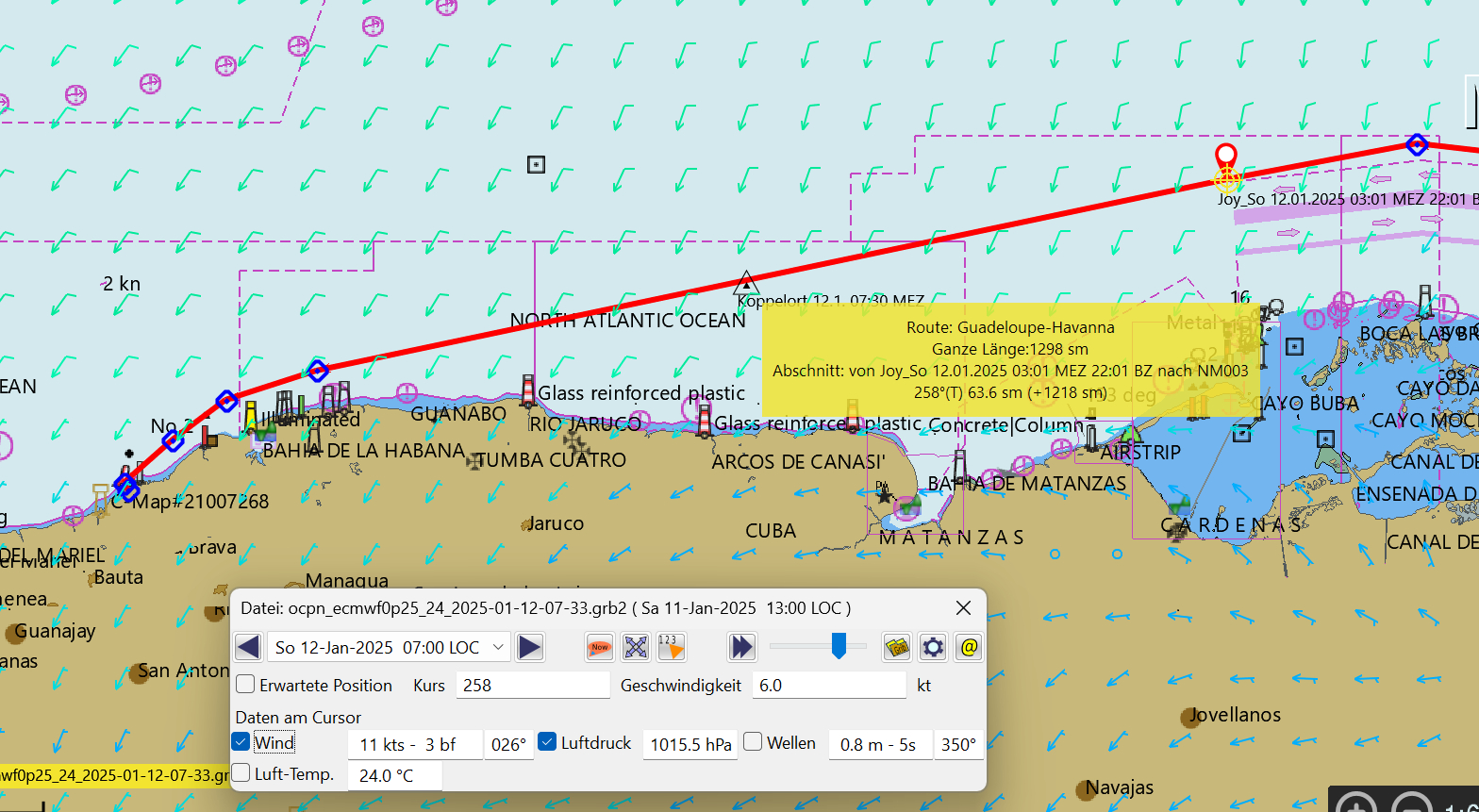Click wind speed value 11 kts - 3 bf
Screen dimensions: 1479x812
pyautogui.click(x=415, y=744)
